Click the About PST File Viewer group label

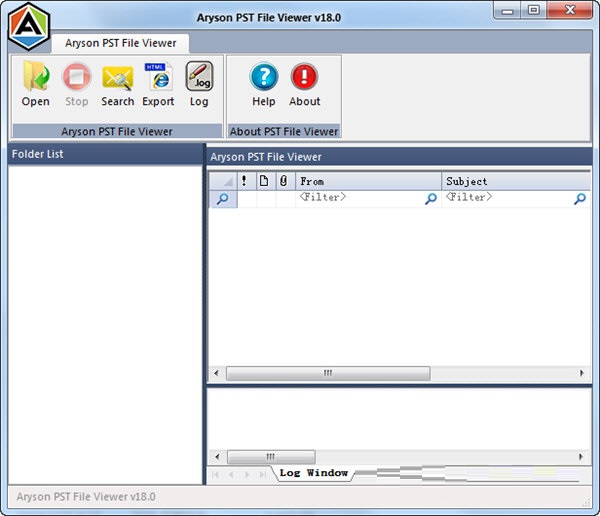[284, 131]
